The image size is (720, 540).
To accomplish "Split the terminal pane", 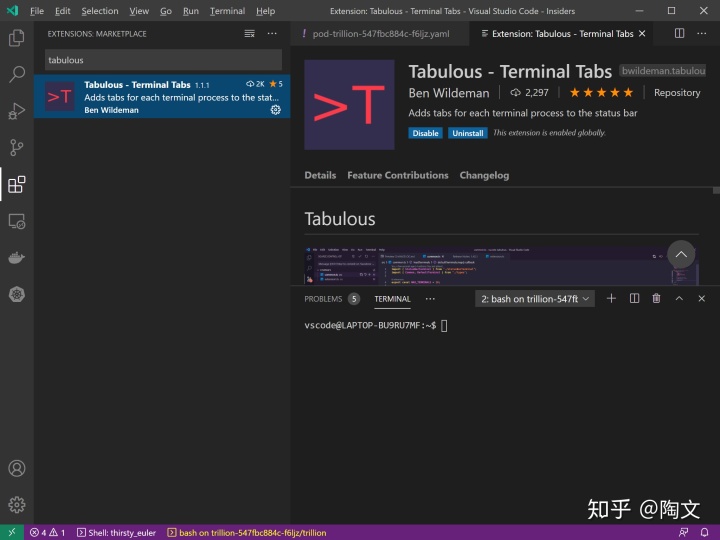I will 634,299.
